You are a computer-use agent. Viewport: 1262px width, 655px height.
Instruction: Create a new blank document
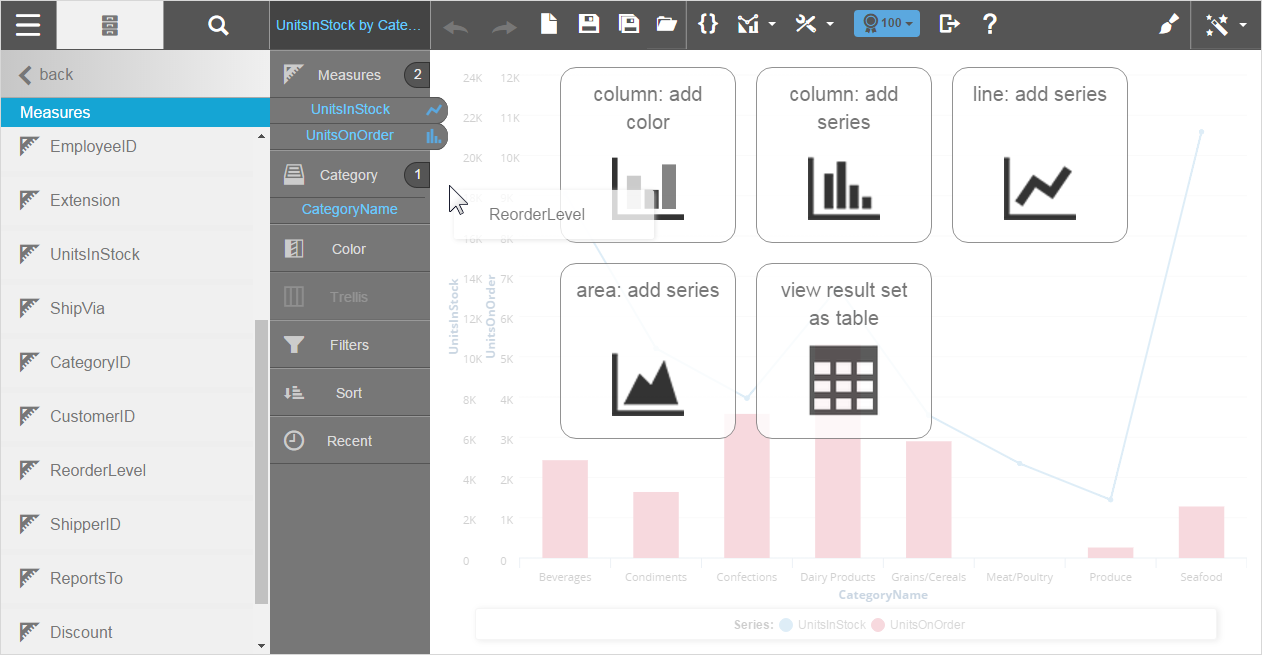coord(549,25)
